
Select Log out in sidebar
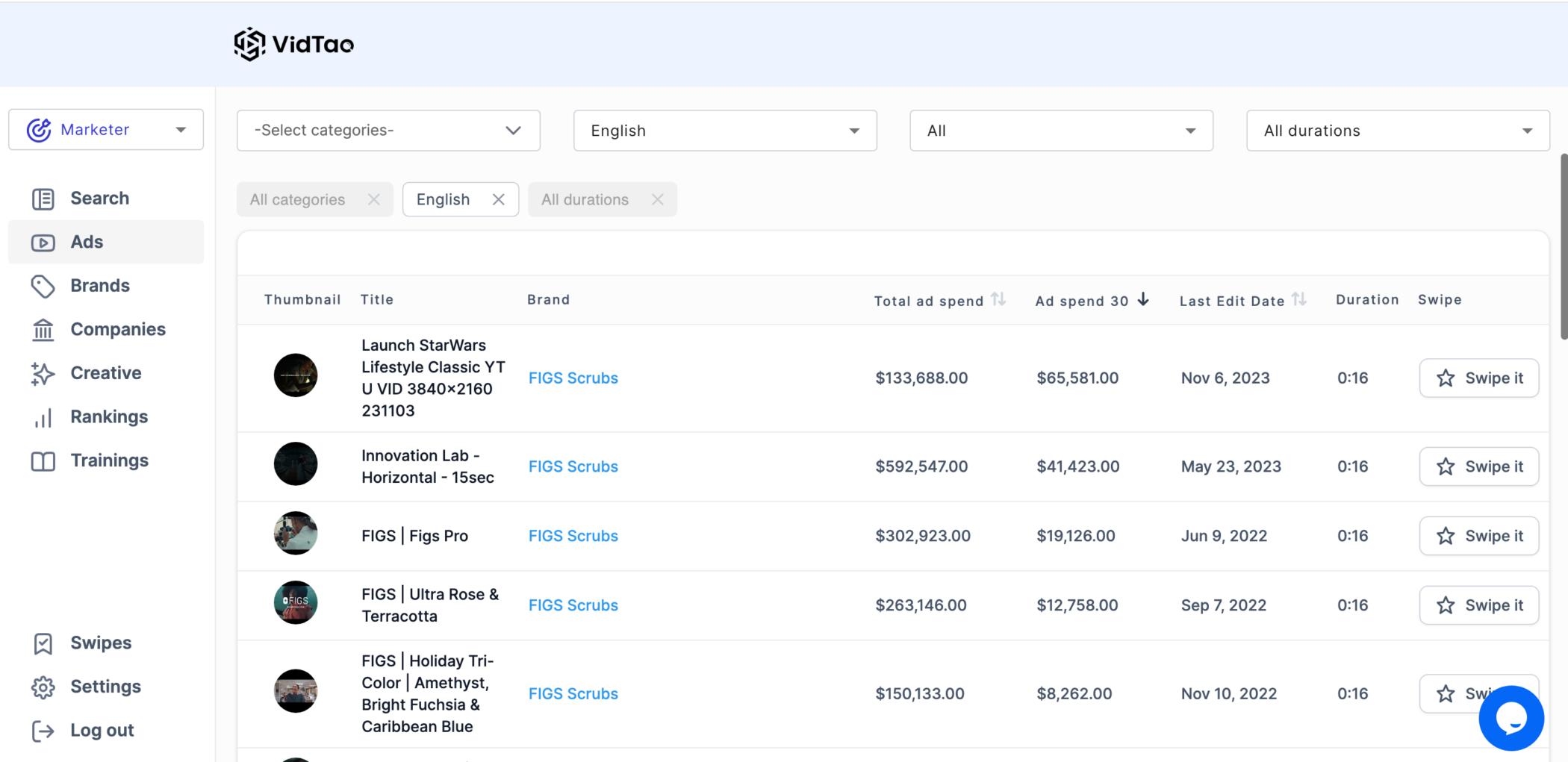coord(106,731)
